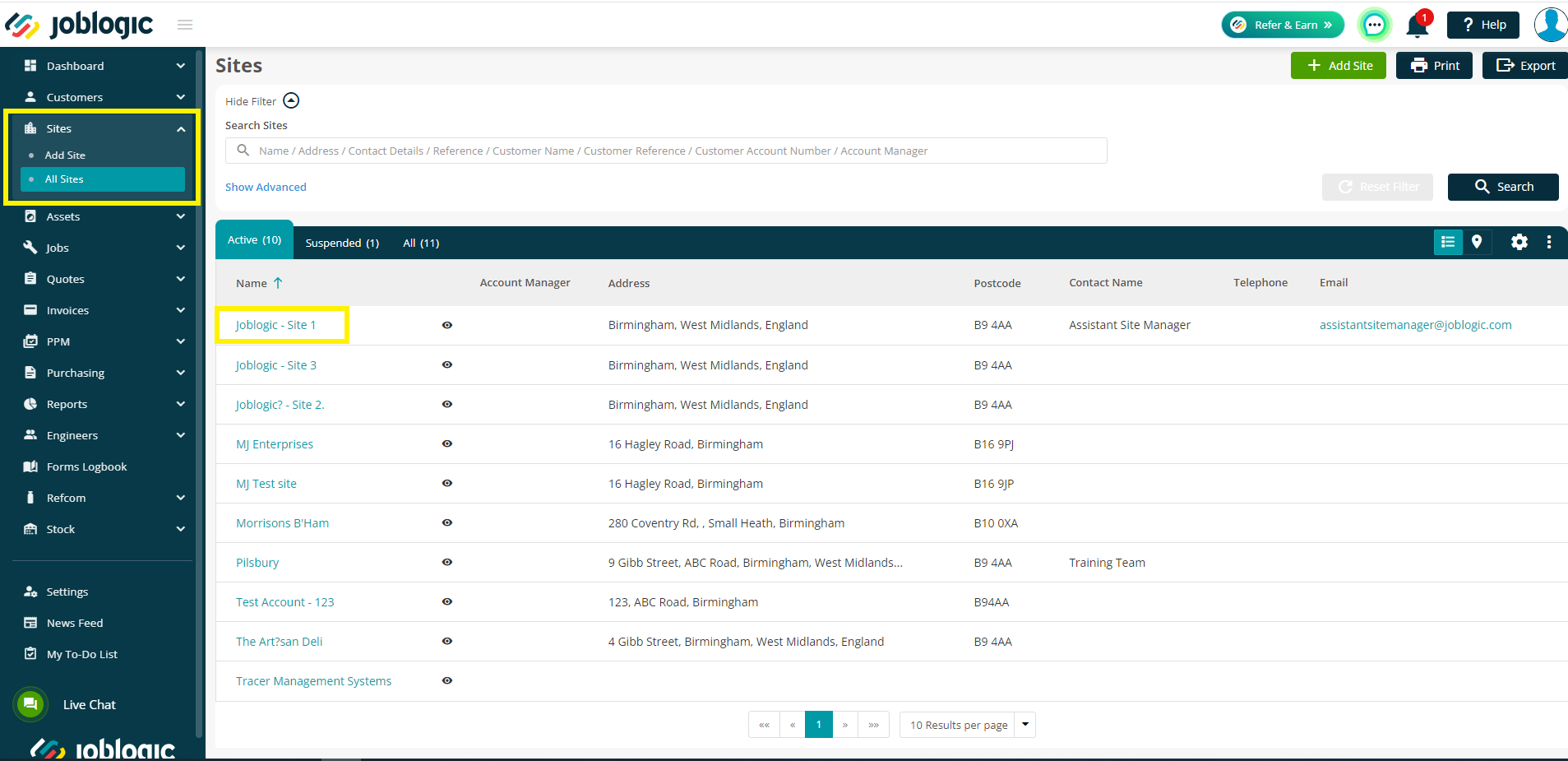
Task: Open the three-dot more options menu
Action: point(1549,242)
